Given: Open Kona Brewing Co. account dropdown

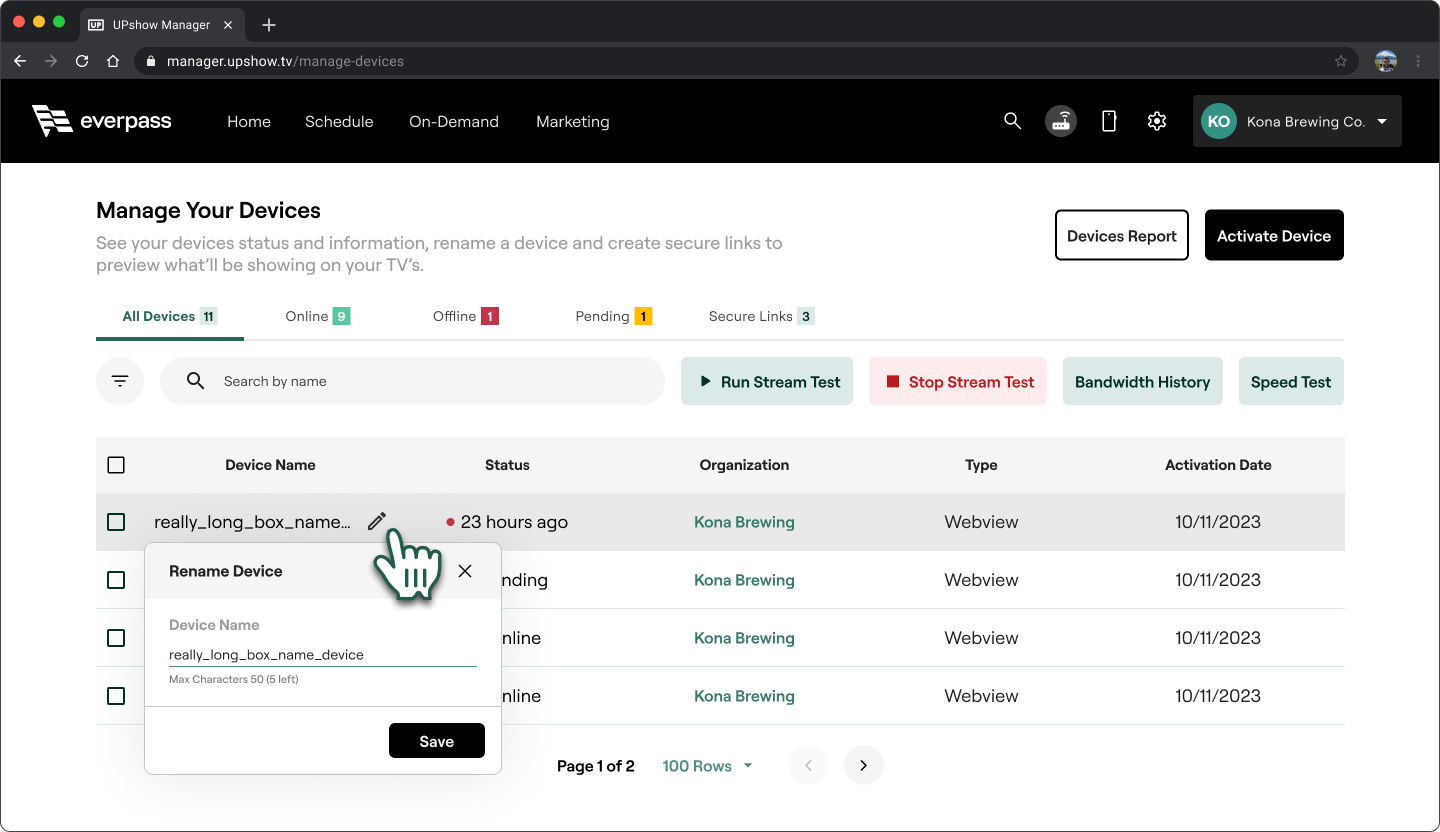Looking at the screenshot, I should 1297,121.
